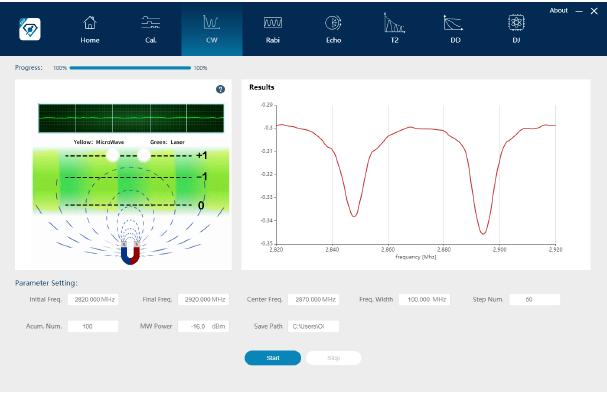Click the progress bar track
This screenshot has height=396, width=607.
(x=130, y=68)
